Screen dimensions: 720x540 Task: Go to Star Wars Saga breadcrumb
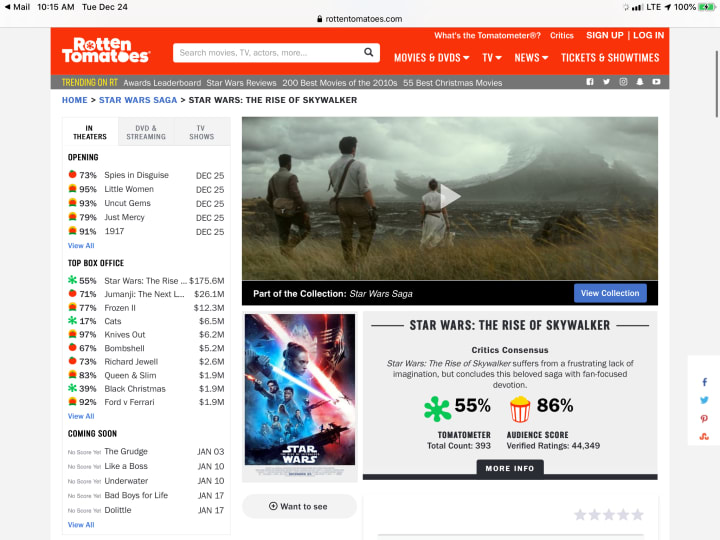pyautogui.click(x=138, y=100)
